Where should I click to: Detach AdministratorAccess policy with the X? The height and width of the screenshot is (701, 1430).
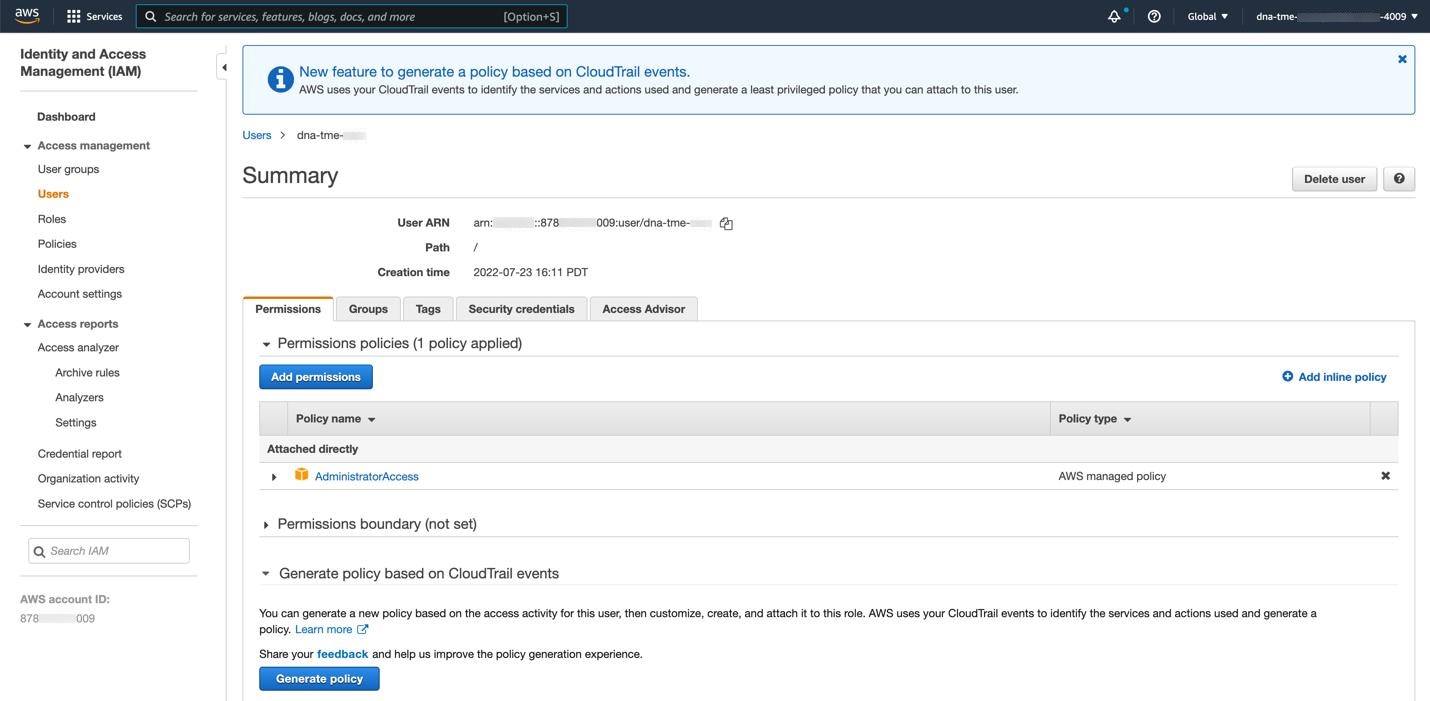pyautogui.click(x=1385, y=476)
